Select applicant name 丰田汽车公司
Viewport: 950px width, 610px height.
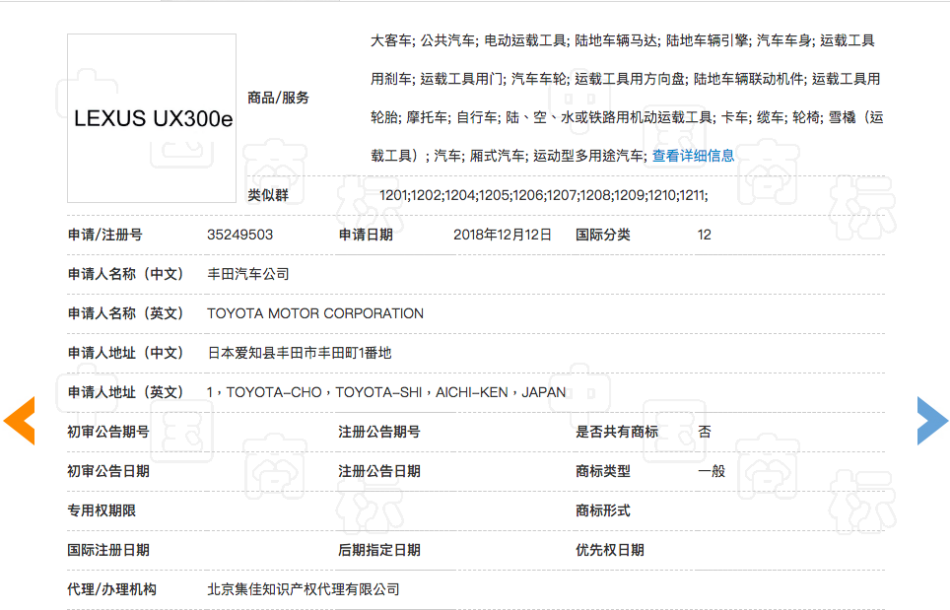click(x=248, y=274)
